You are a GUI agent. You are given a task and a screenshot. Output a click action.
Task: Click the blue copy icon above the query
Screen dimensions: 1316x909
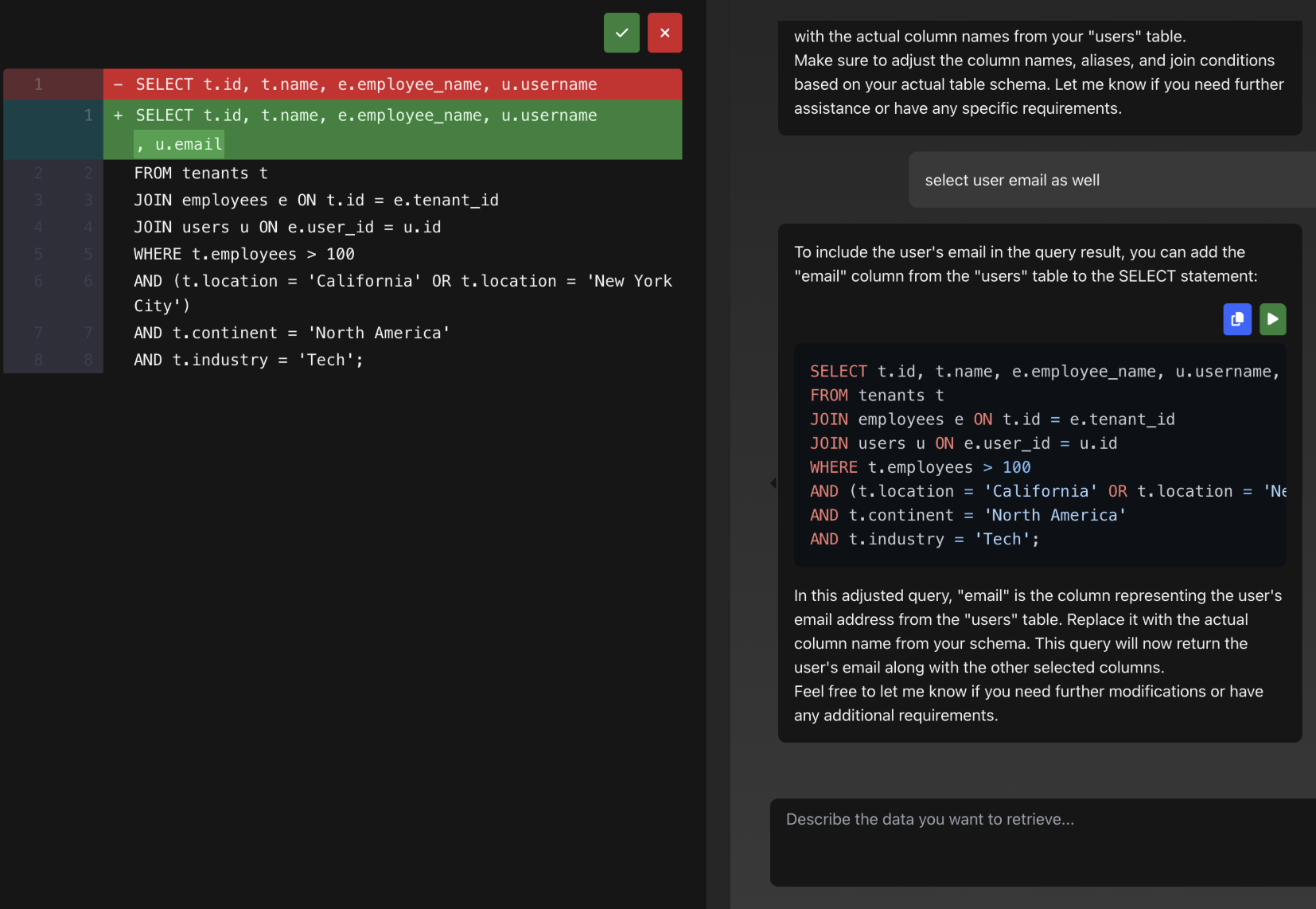(x=1236, y=319)
